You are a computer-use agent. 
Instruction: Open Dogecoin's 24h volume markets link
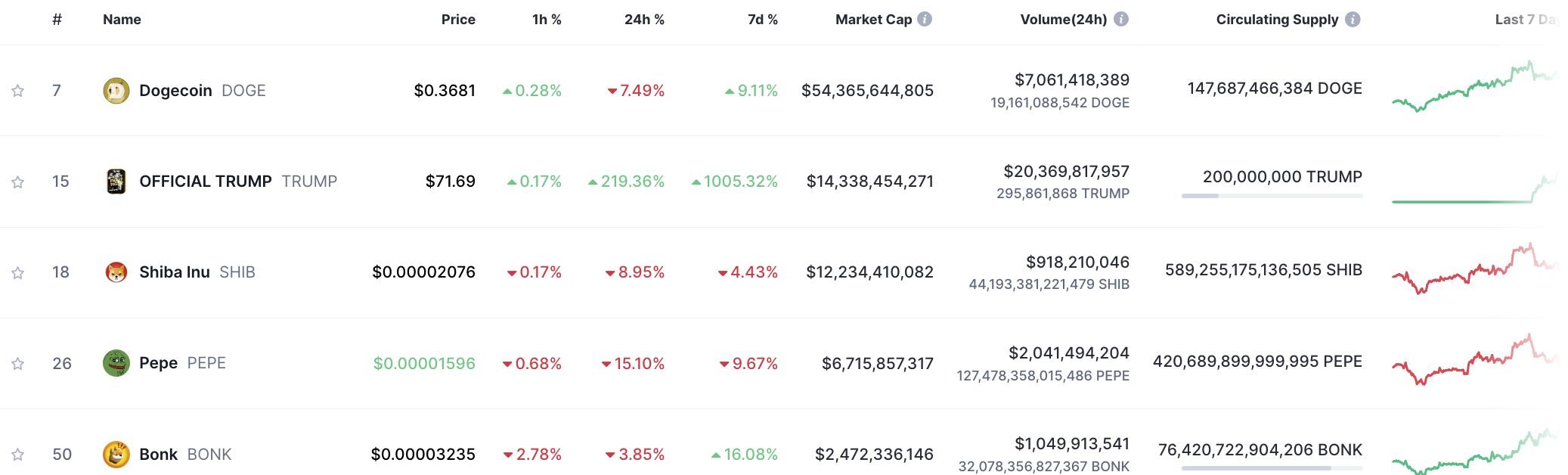[1071, 80]
